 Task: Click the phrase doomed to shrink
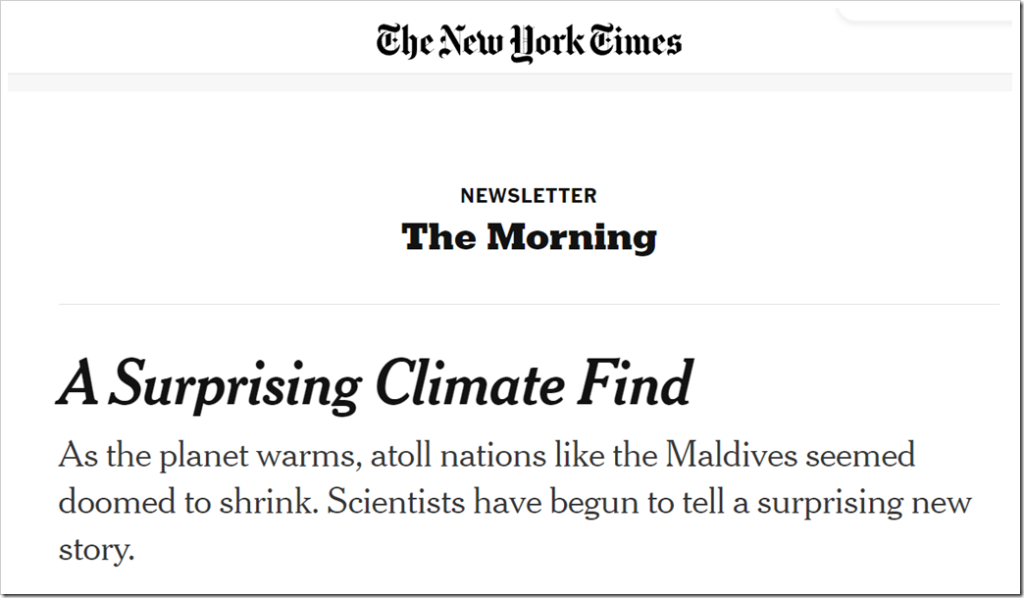pyautogui.click(x=185, y=502)
